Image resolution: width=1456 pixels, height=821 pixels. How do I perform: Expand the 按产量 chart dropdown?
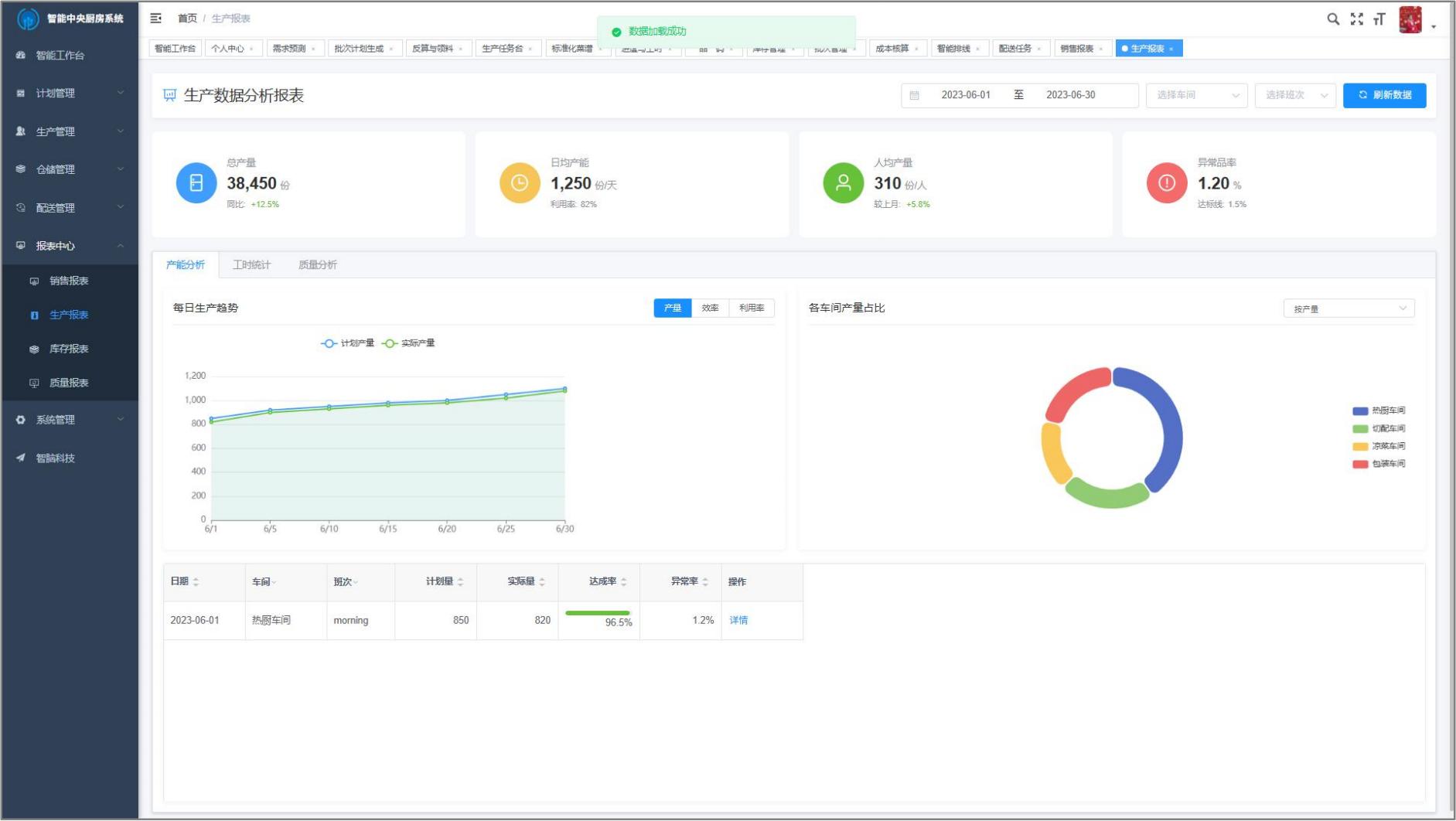1349,308
